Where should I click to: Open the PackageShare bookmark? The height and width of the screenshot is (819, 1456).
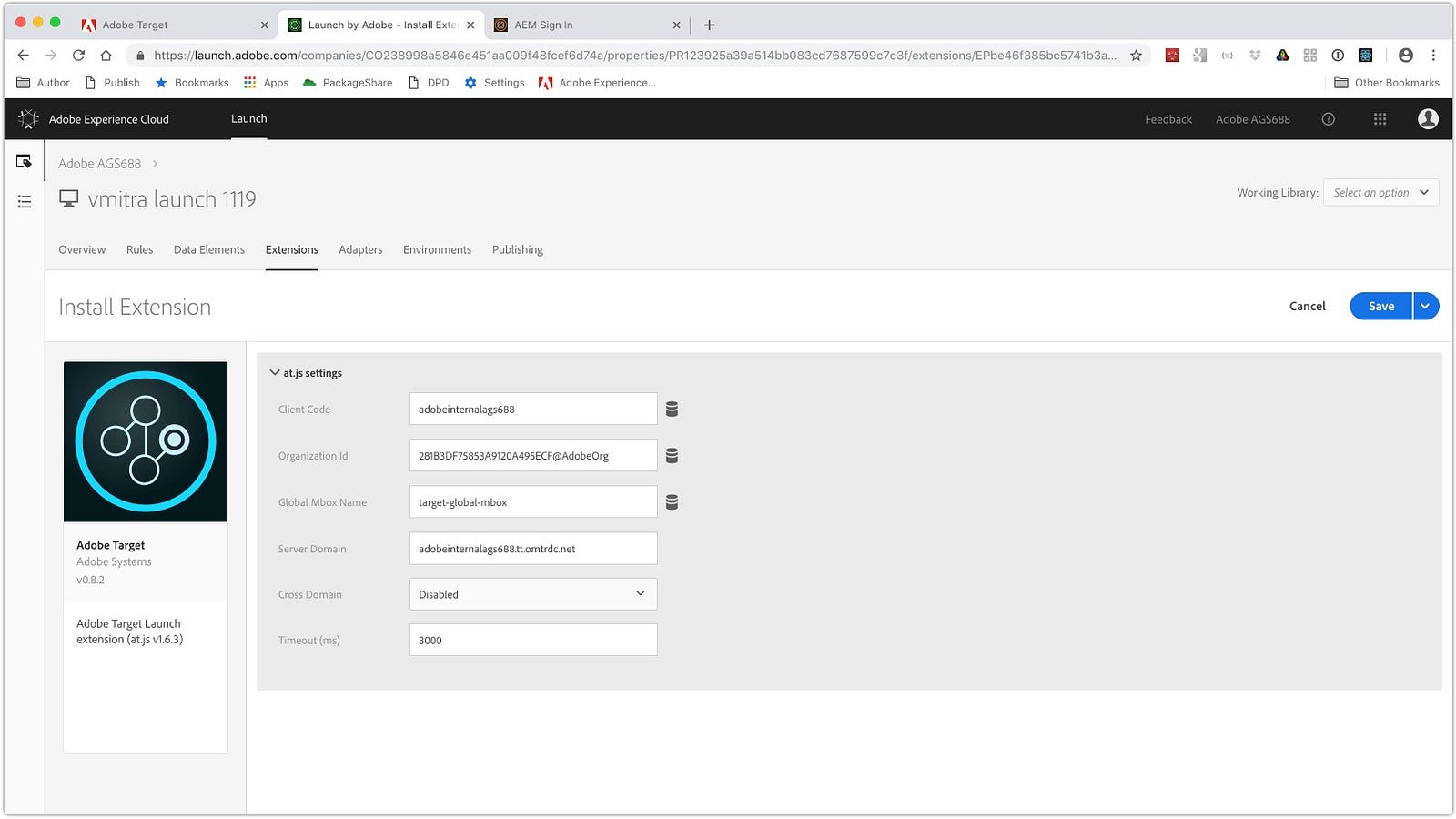[x=348, y=83]
